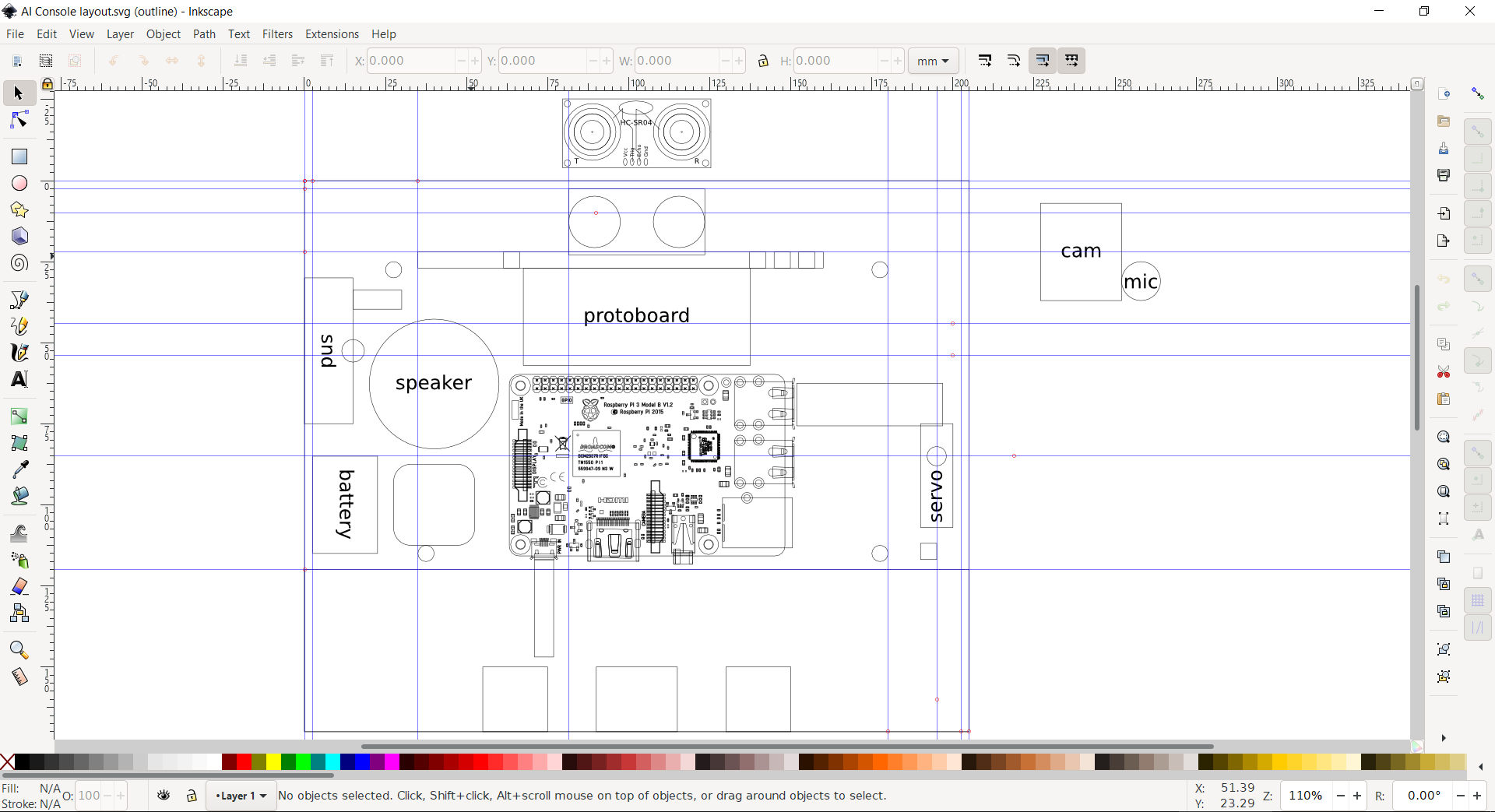1495x812 pixels.
Task: Click the zoom plus button beside 110%
Action: (x=1357, y=796)
